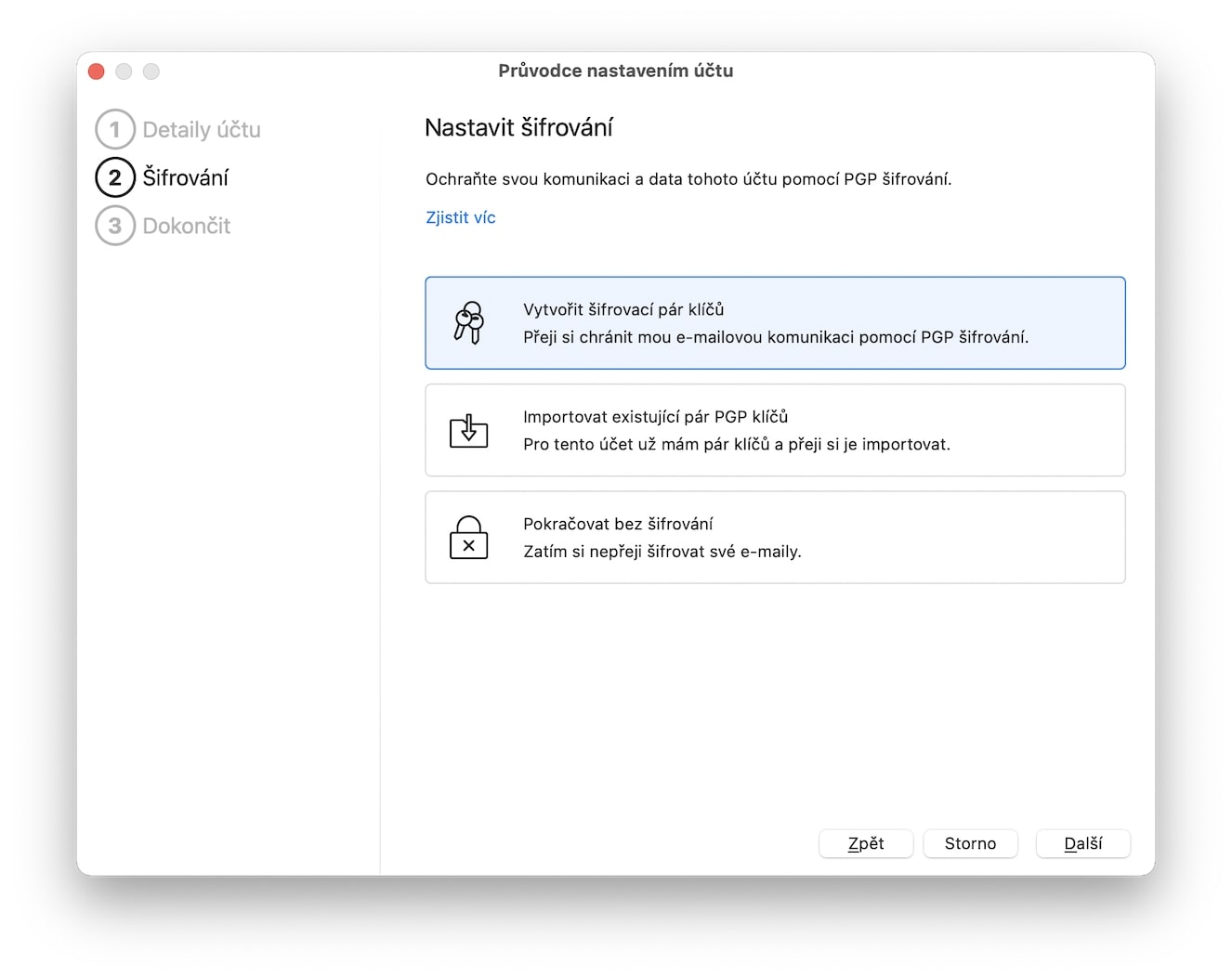Pick Pokračovat bez šifrování option
This screenshot has width=1232, height=977.
(x=775, y=538)
